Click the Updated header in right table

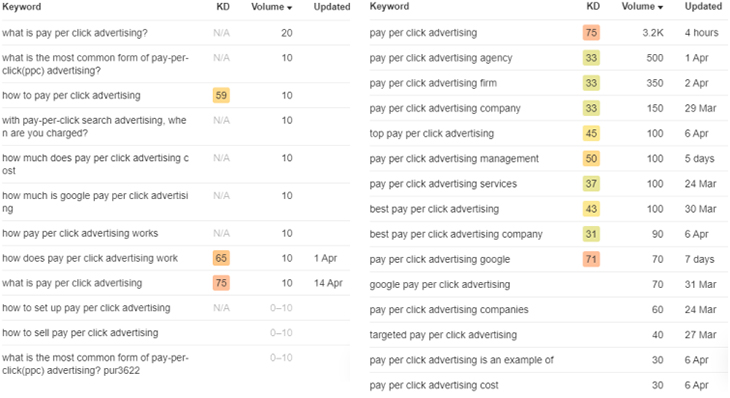[x=703, y=7]
